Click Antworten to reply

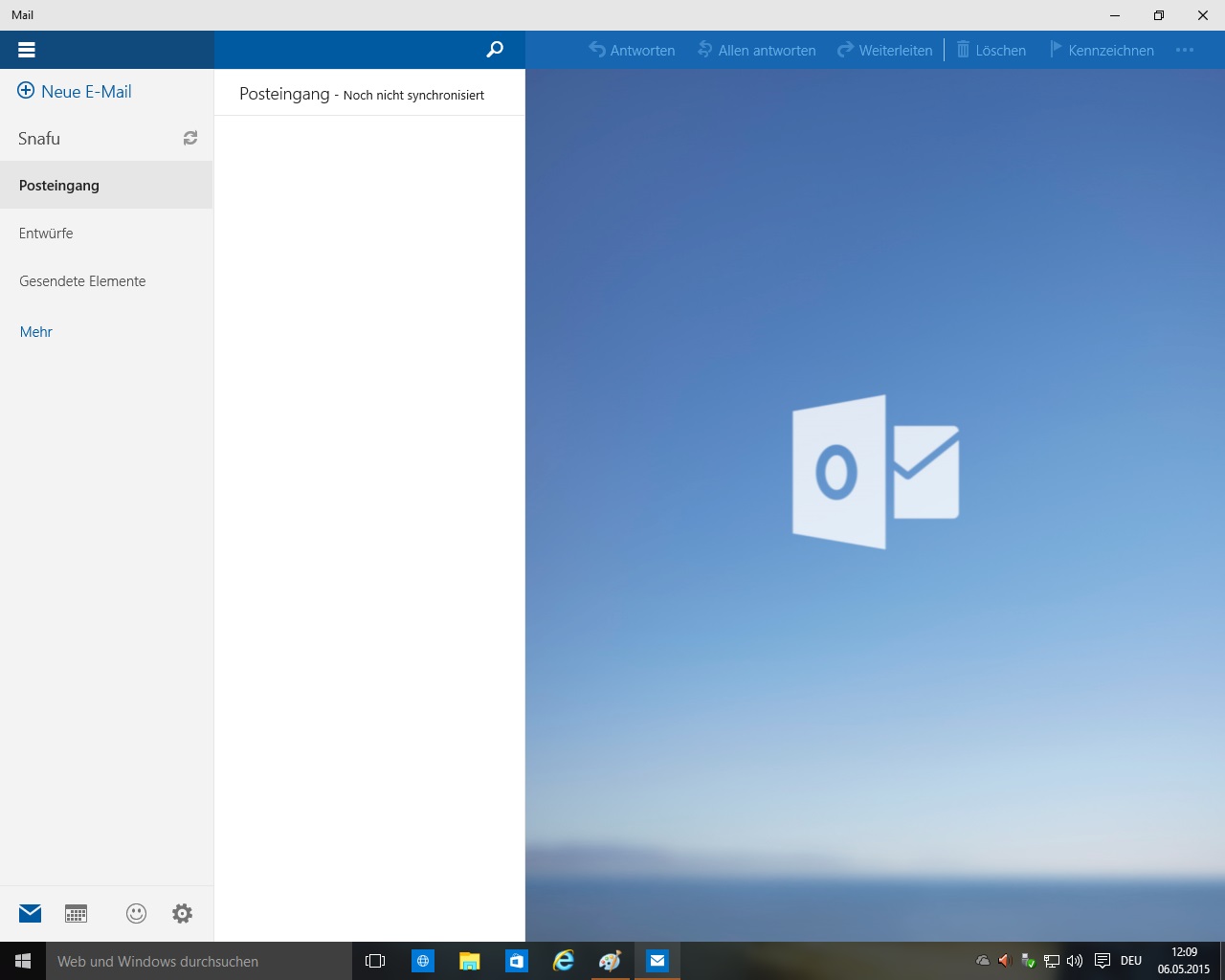click(632, 50)
